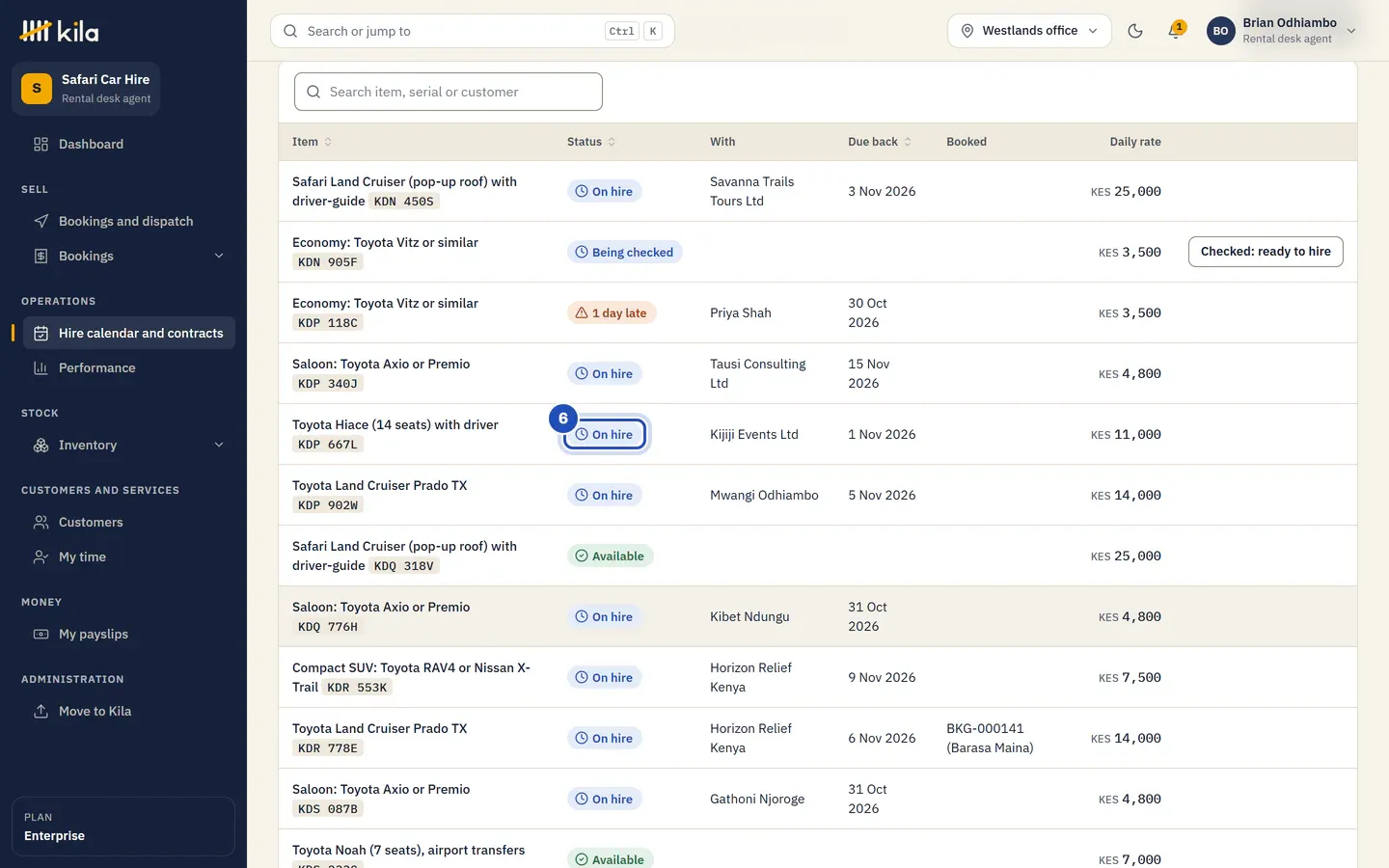Sort the table by Status column

[590, 142]
